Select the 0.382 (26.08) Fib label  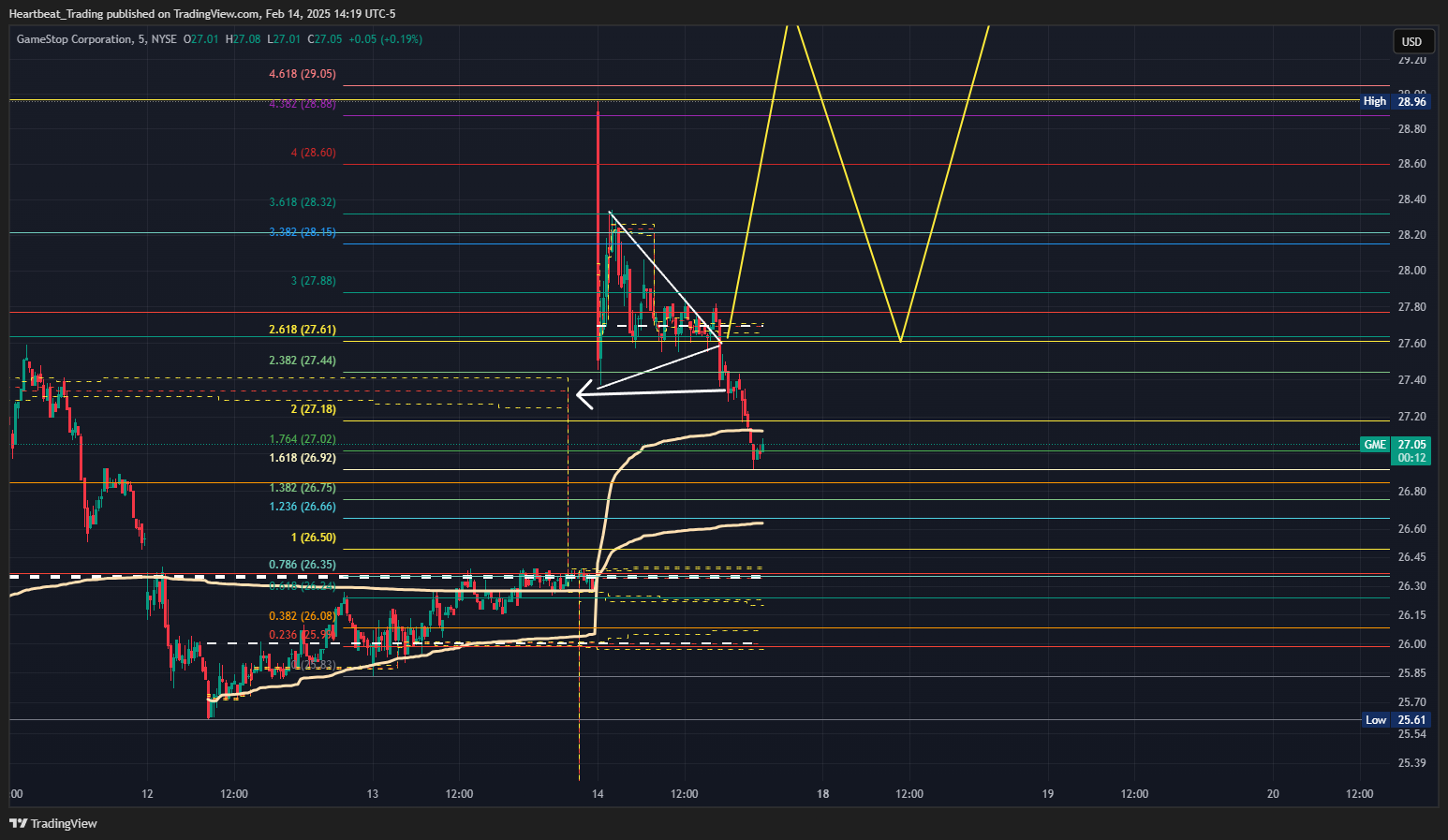click(x=303, y=616)
